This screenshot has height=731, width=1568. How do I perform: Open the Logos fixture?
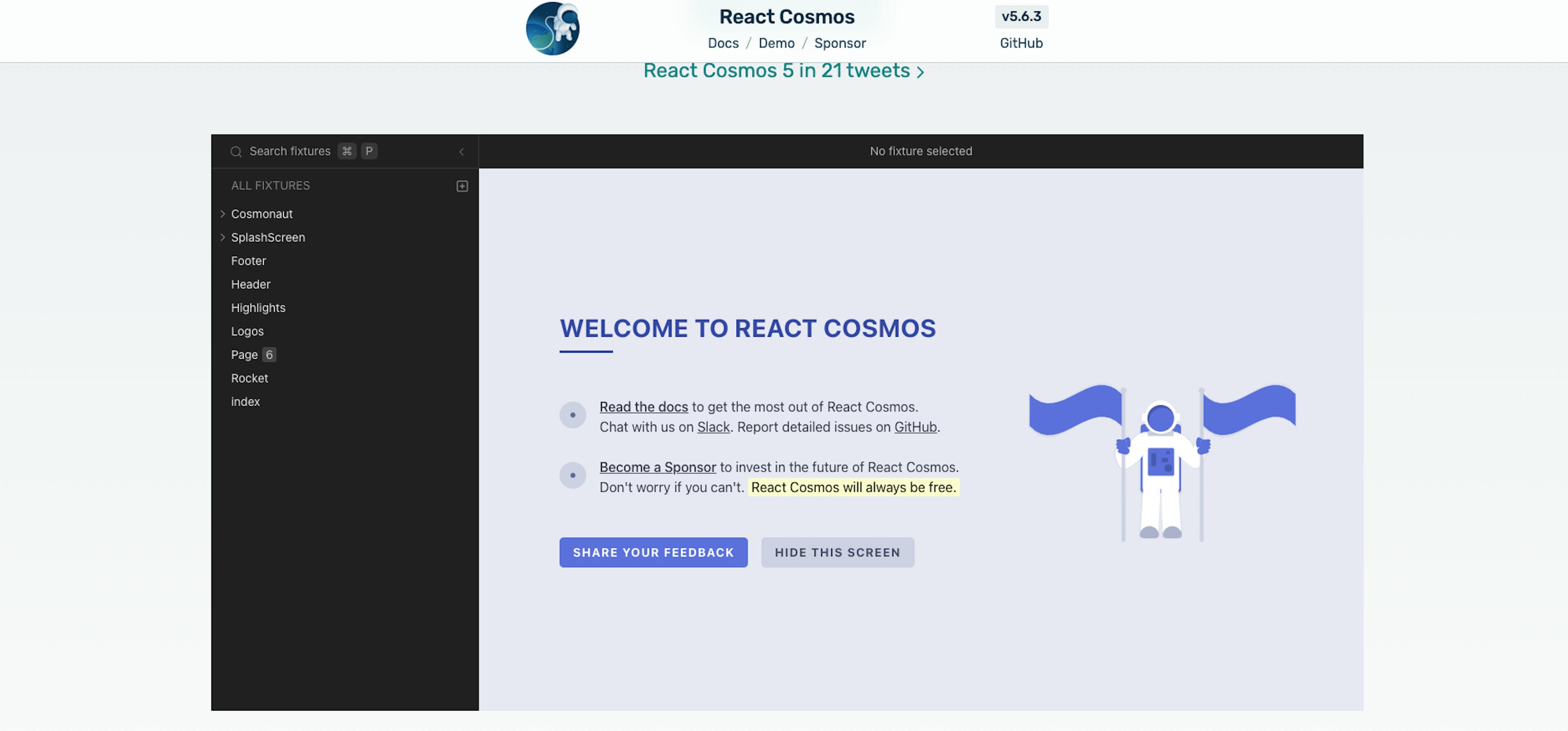coord(247,331)
